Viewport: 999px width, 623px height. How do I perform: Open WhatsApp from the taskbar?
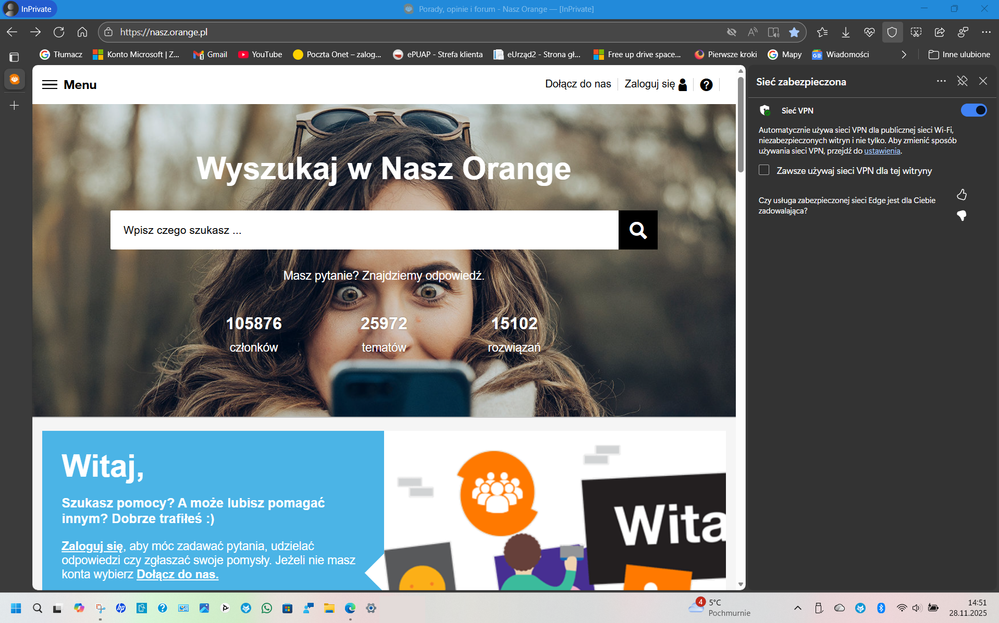[266, 608]
